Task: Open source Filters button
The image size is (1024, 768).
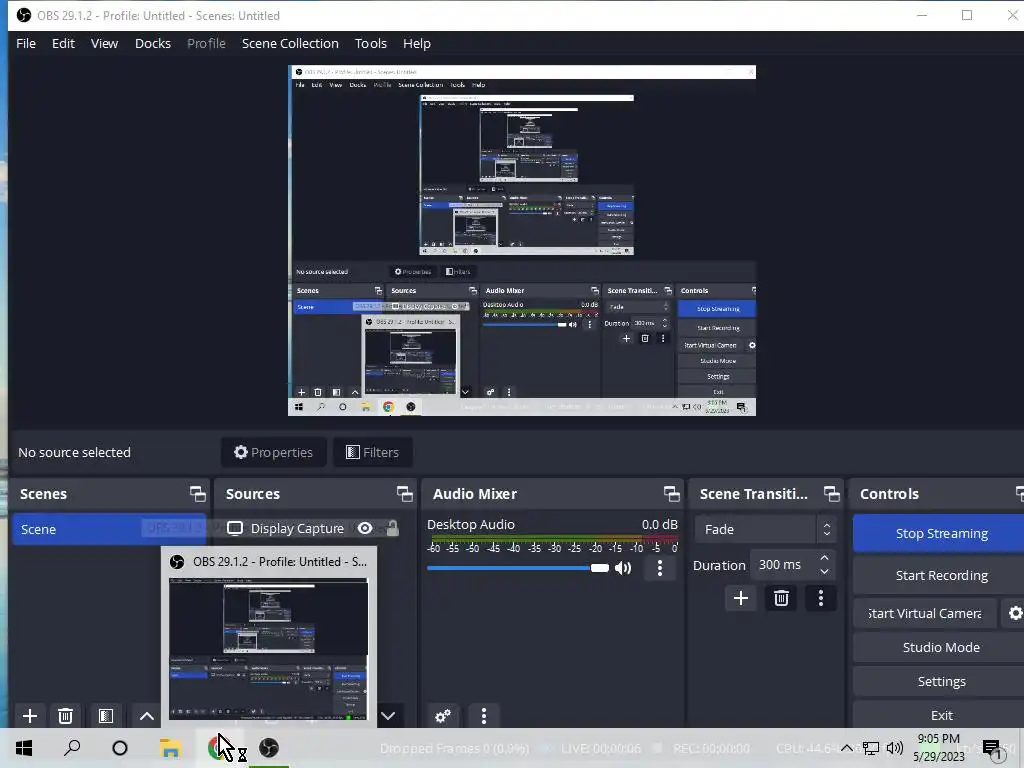Action: point(372,452)
